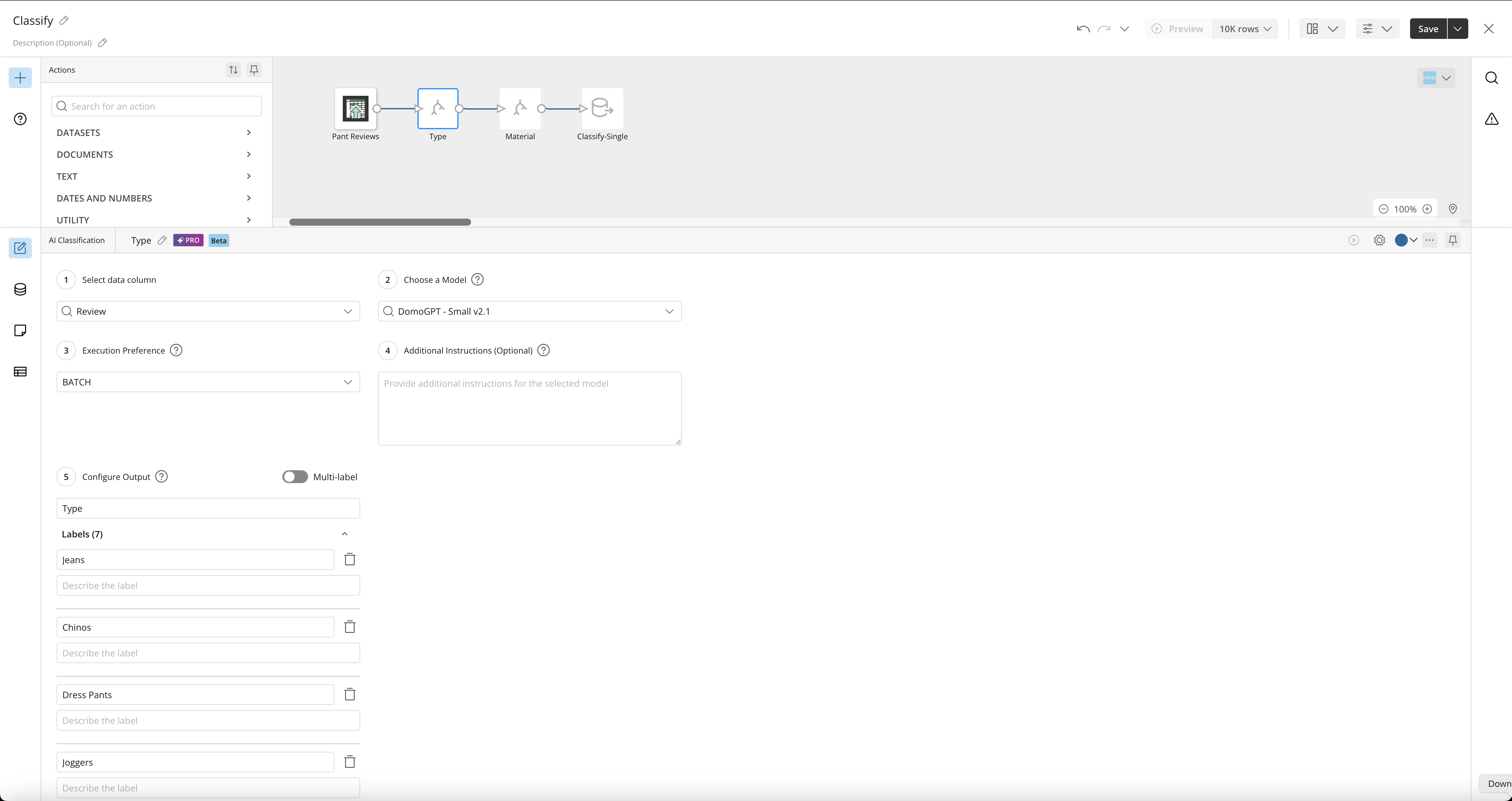The image size is (1512, 801).
Task: Select the Classify-Single output dataset tile
Action: [x=602, y=109]
